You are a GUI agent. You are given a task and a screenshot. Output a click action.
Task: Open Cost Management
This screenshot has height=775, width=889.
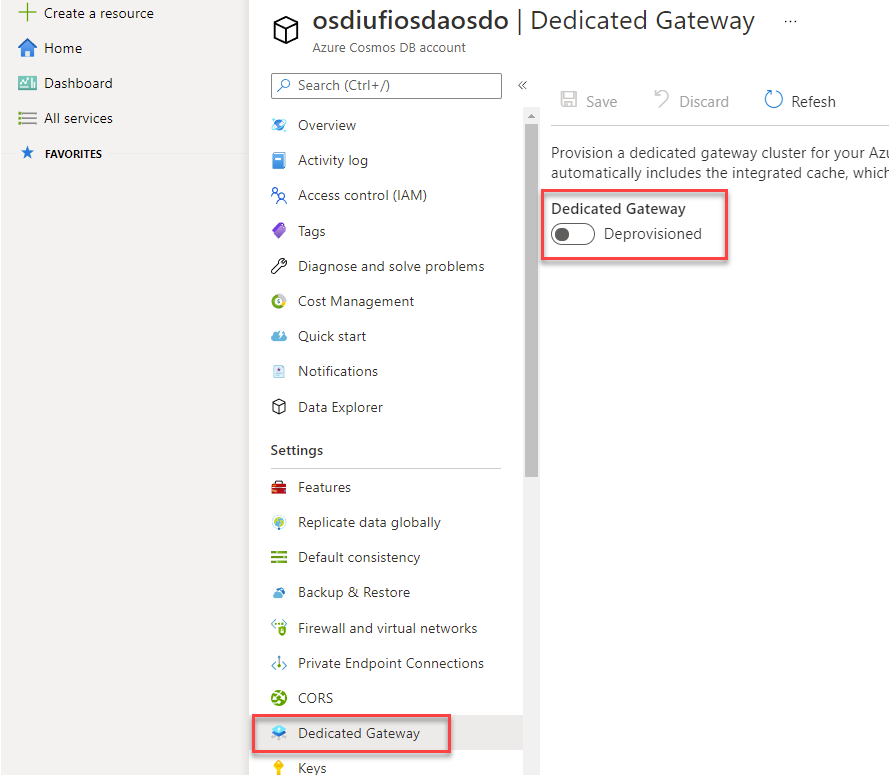pos(356,301)
